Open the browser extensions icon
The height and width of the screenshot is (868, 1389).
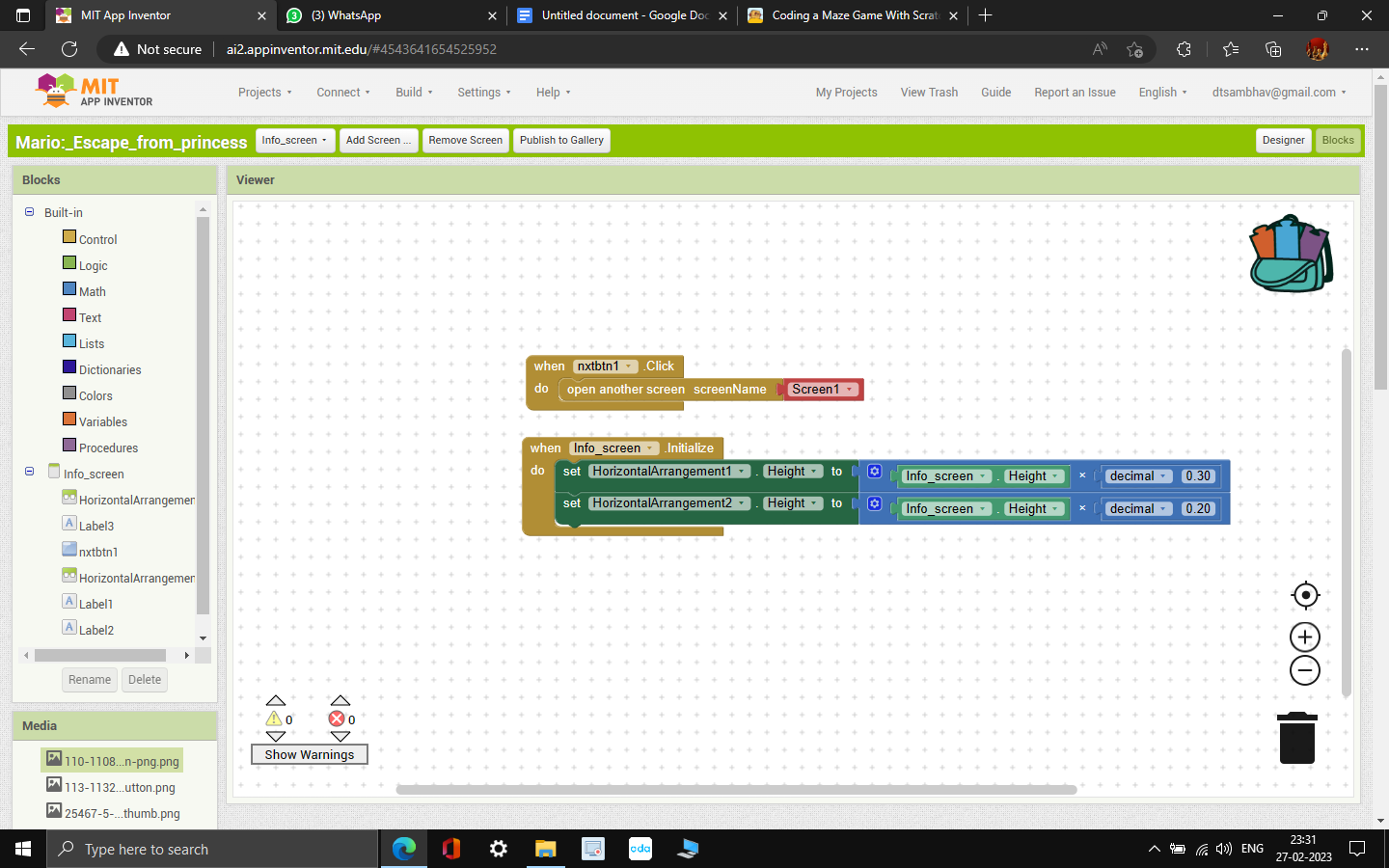[x=1184, y=49]
